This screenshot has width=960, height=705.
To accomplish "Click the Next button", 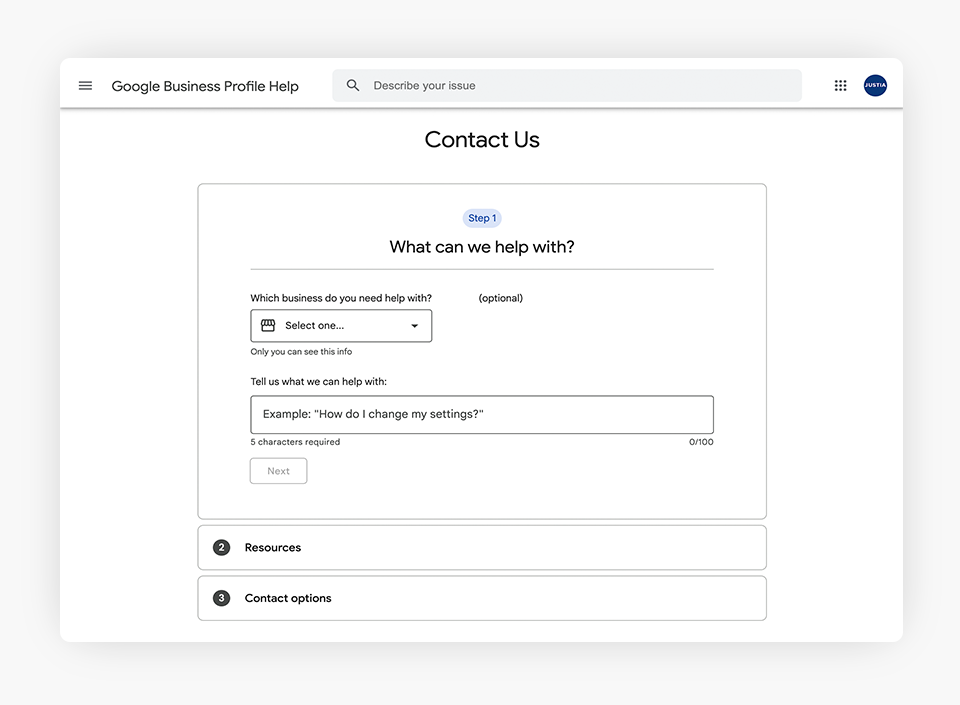I will point(278,471).
